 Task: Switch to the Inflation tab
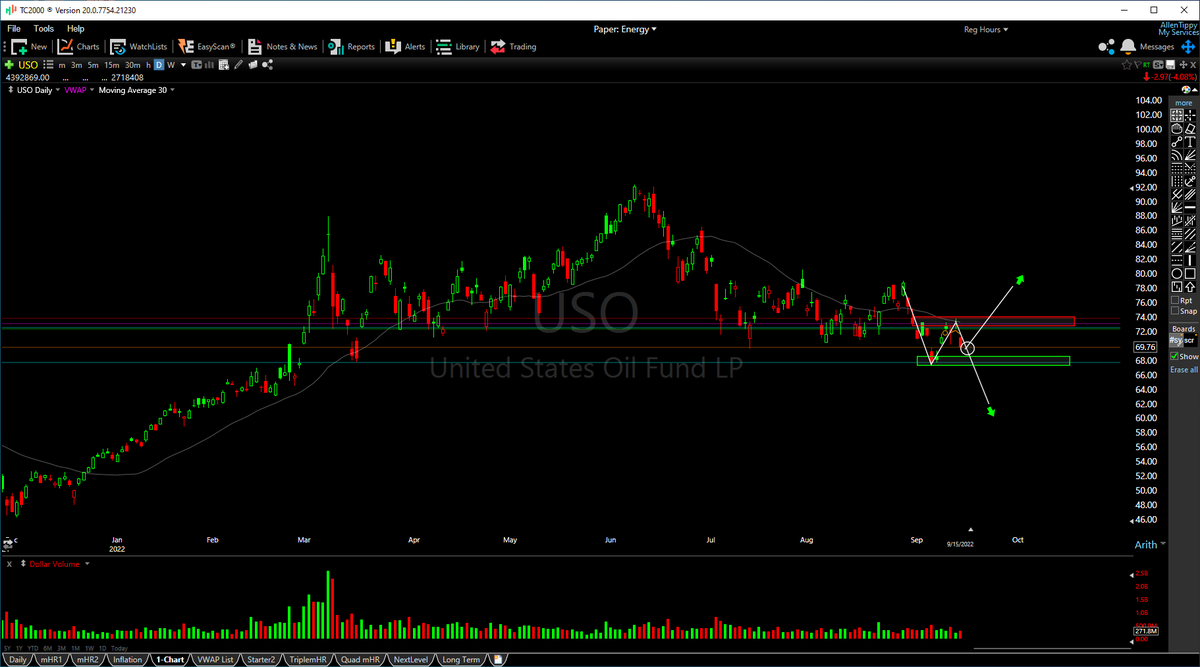tap(128, 660)
